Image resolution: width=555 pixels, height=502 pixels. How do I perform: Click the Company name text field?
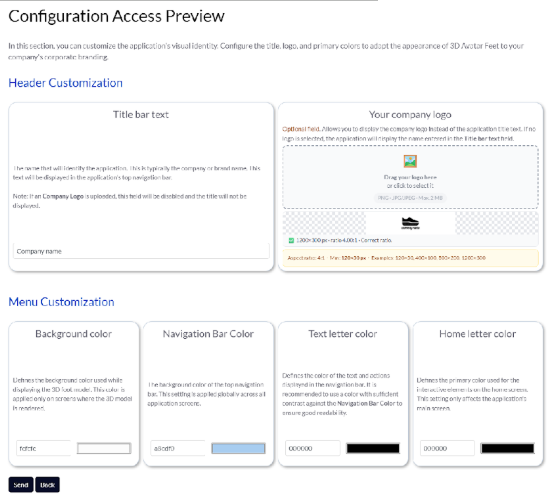[x=141, y=251]
